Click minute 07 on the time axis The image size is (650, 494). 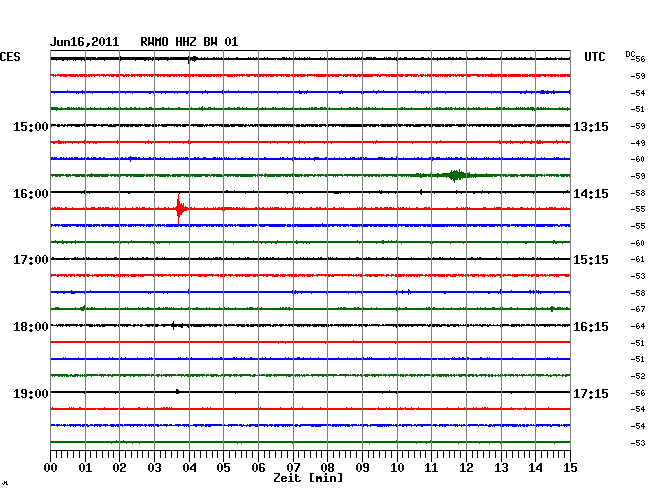coord(293,467)
